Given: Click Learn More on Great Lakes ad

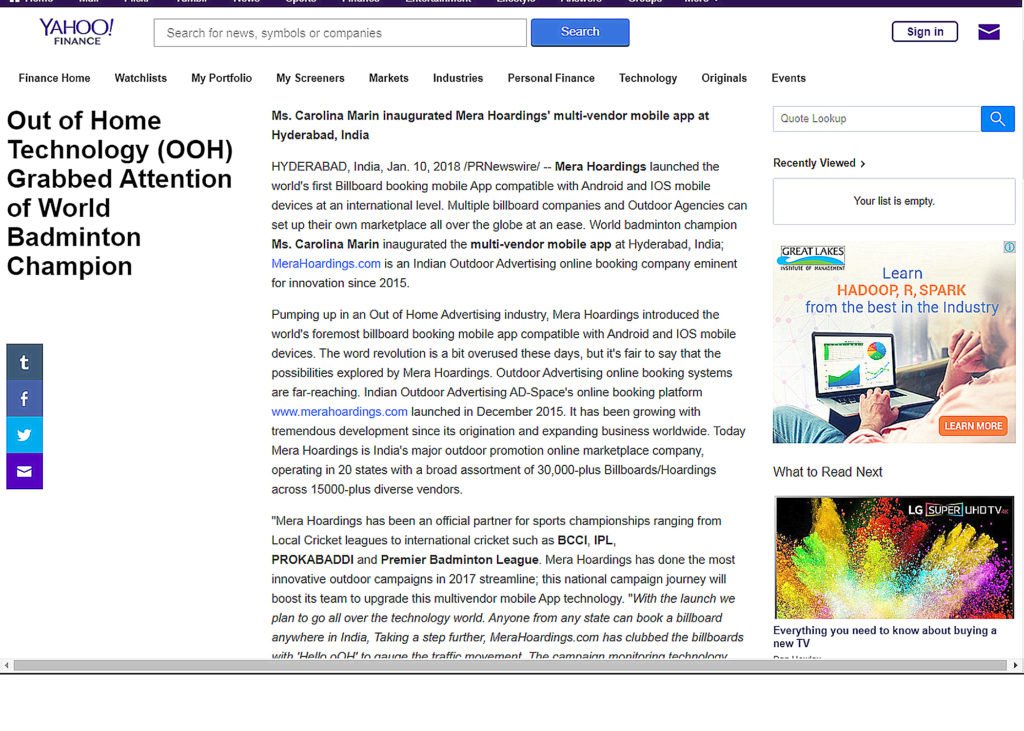Looking at the screenshot, I should [x=973, y=426].
